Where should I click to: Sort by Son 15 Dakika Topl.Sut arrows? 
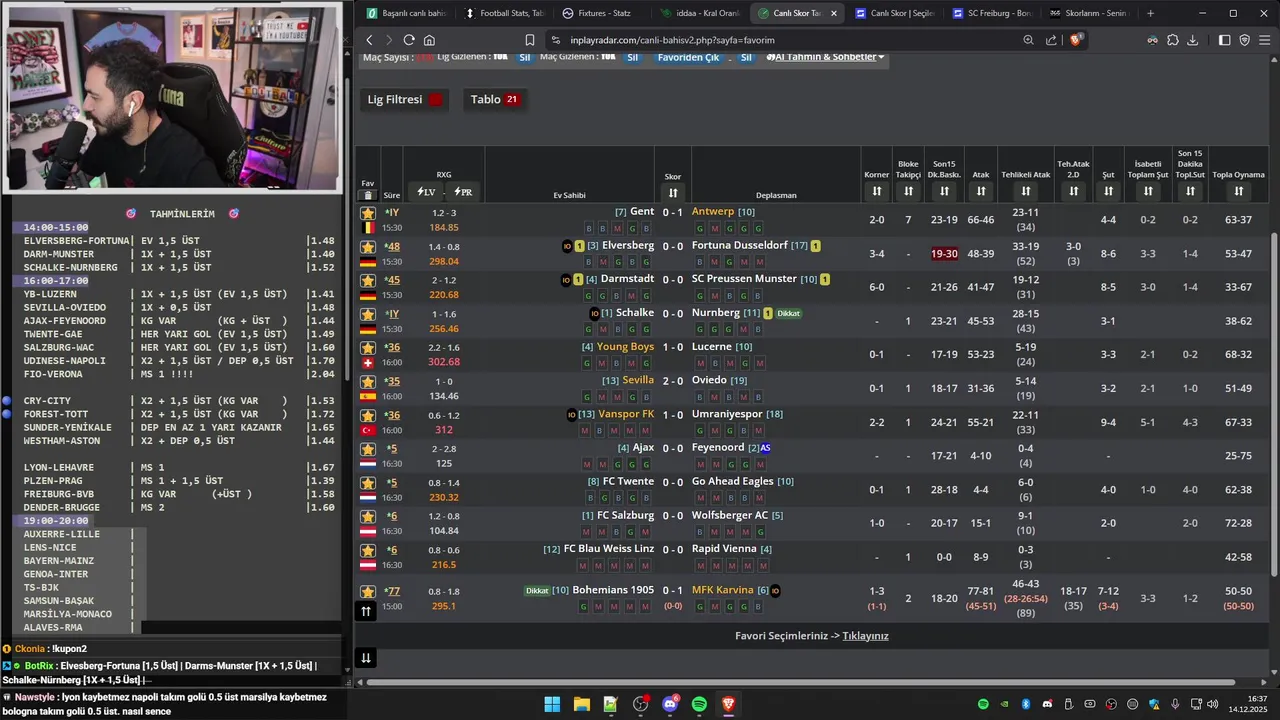[x=1190, y=191]
